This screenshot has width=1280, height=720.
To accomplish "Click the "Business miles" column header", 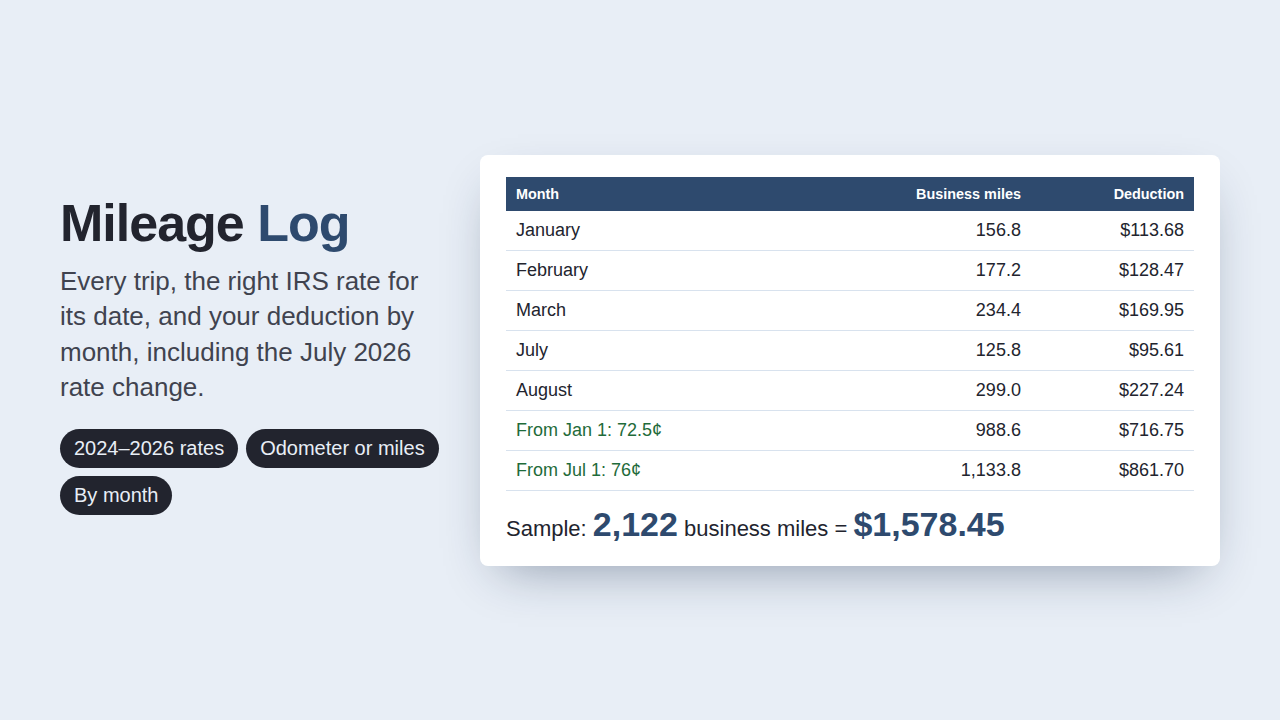I will click(x=968, y=194).
